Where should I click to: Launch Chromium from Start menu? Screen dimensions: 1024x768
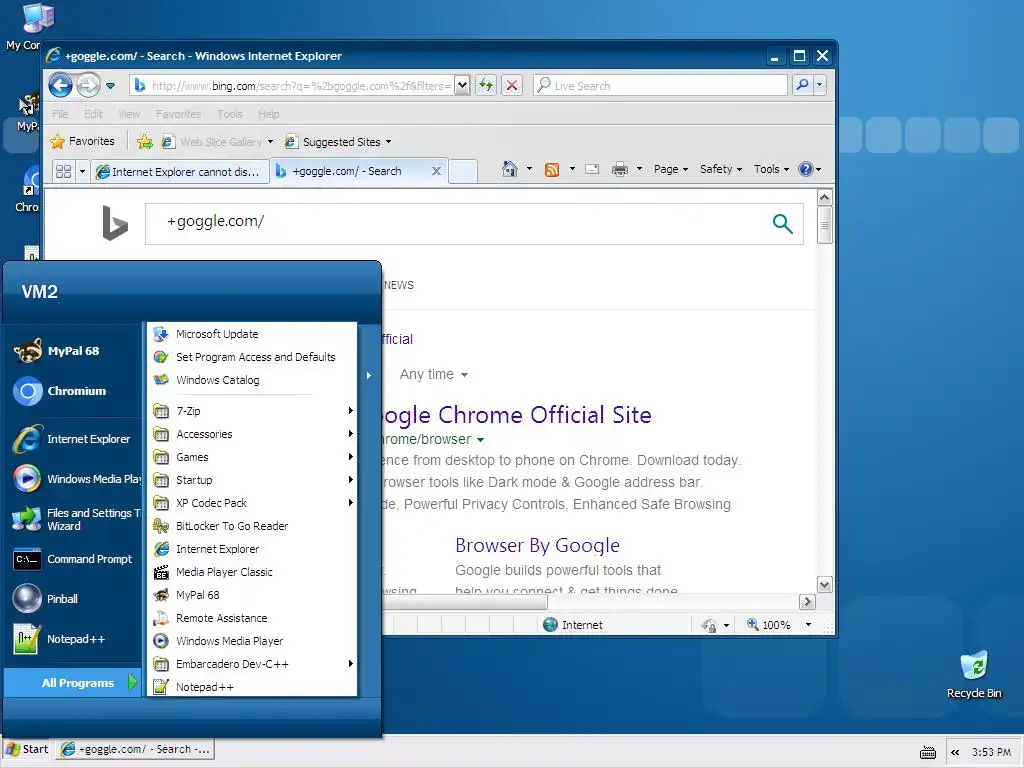pyautogui.click(x=73, y=391)
